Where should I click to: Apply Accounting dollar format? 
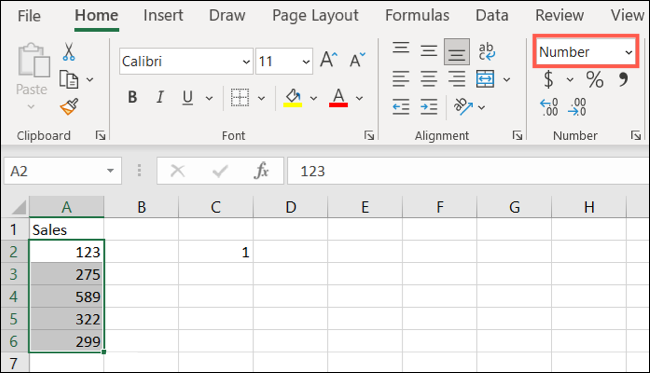click(548, 79)
